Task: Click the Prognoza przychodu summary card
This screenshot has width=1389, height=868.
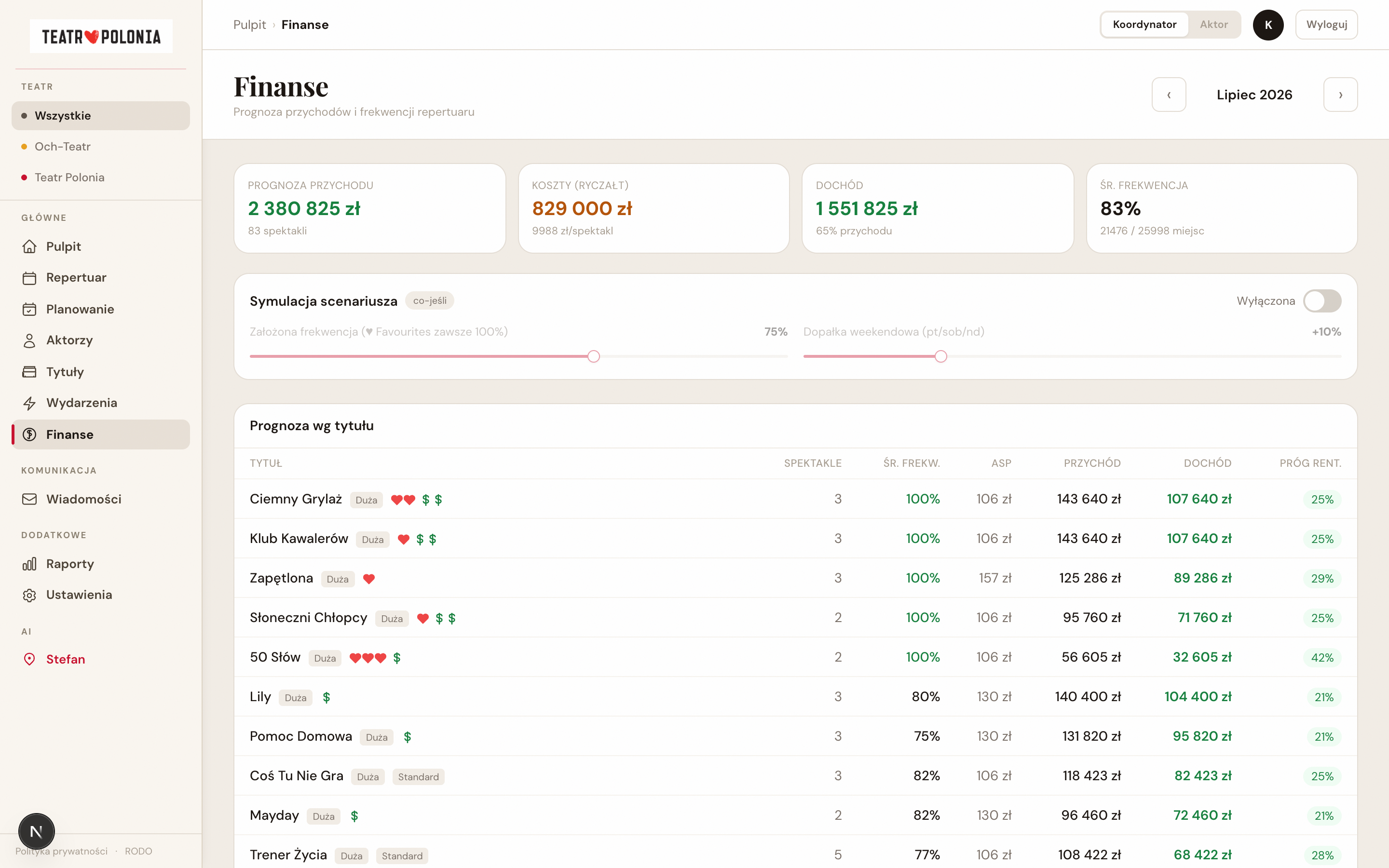Action: coord(369,208)
